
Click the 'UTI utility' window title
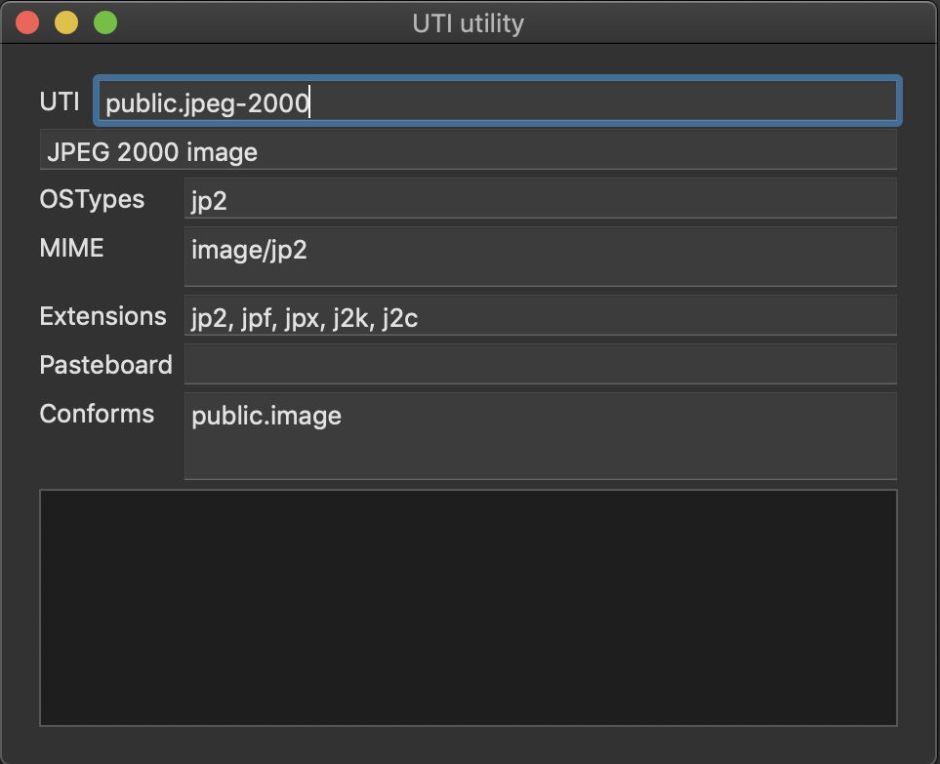point(468,23)
